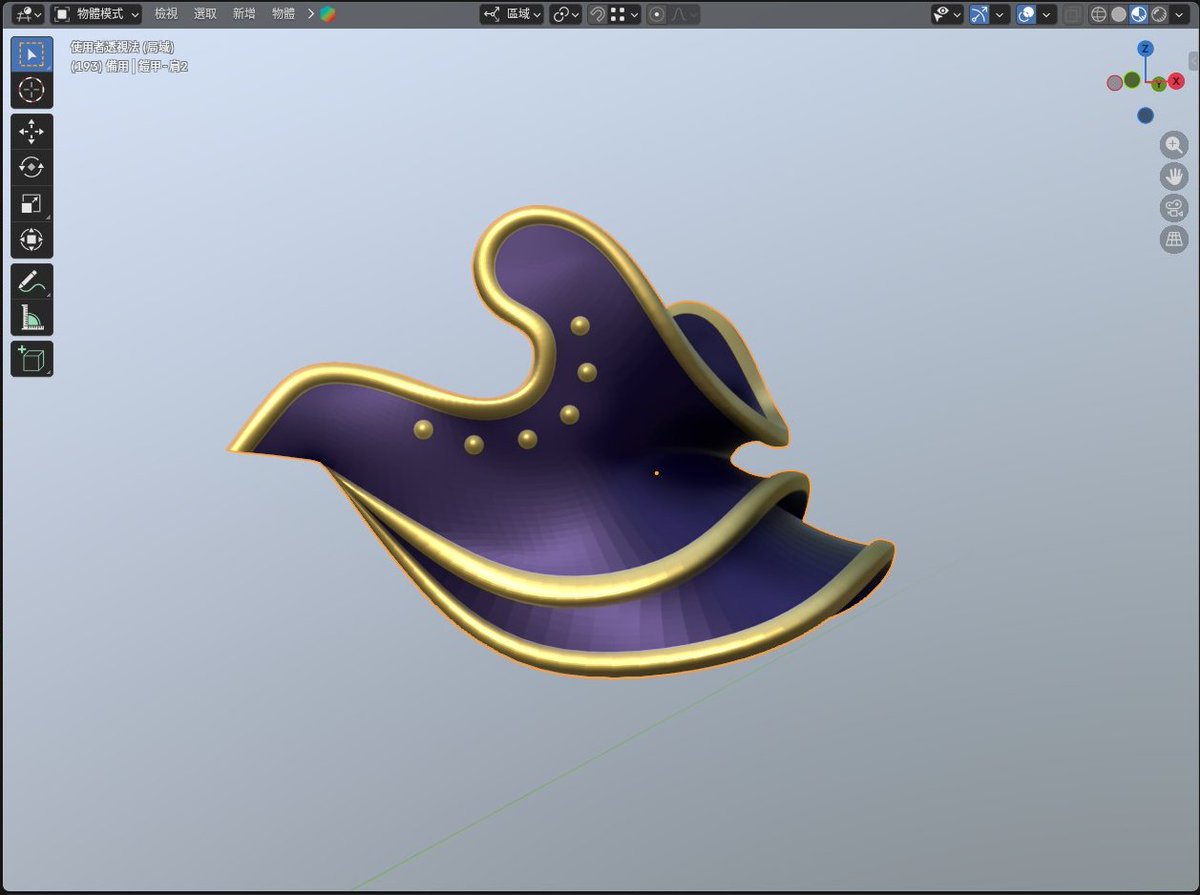The height and width of the screenshot is (895, 1200).
Task: Select the Measure ruler tool
Action: point(32,318)
